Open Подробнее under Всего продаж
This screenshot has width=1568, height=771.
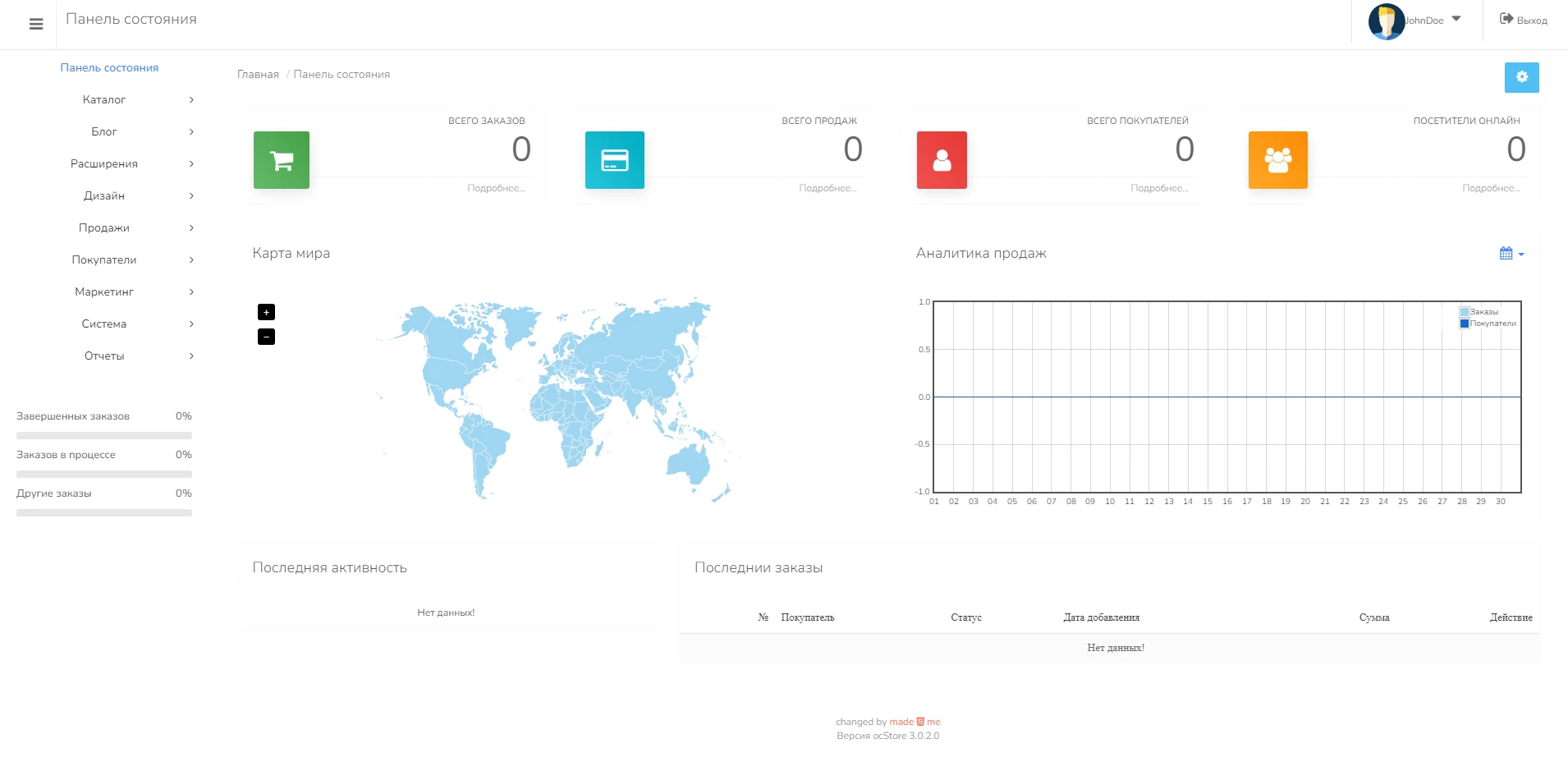coord(828,188)
